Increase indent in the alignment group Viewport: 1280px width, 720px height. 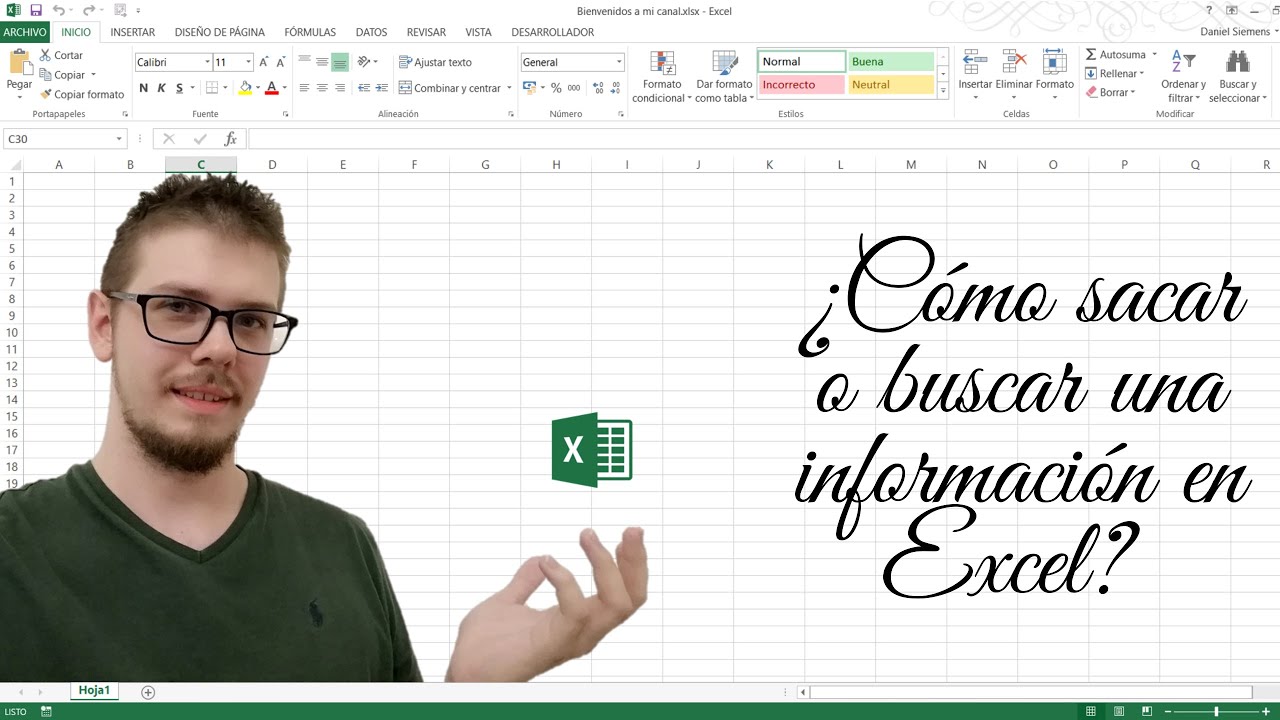coord(381,88)
